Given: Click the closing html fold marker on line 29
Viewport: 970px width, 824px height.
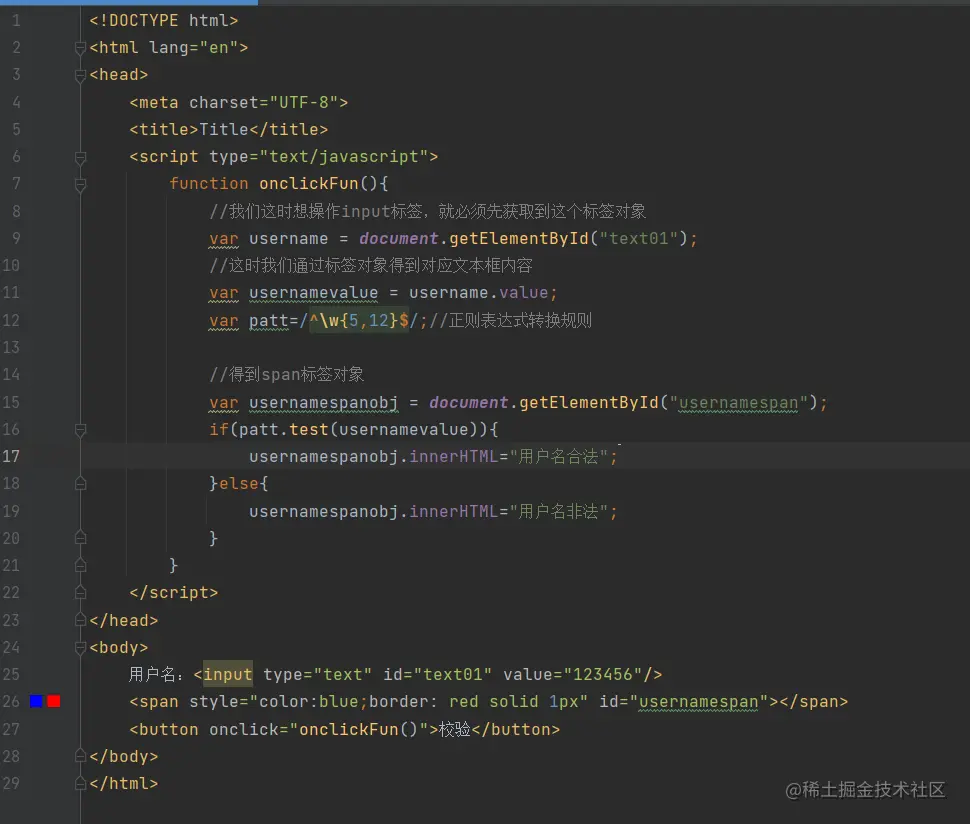Looking at the screenshot, I should click(80, 784).
